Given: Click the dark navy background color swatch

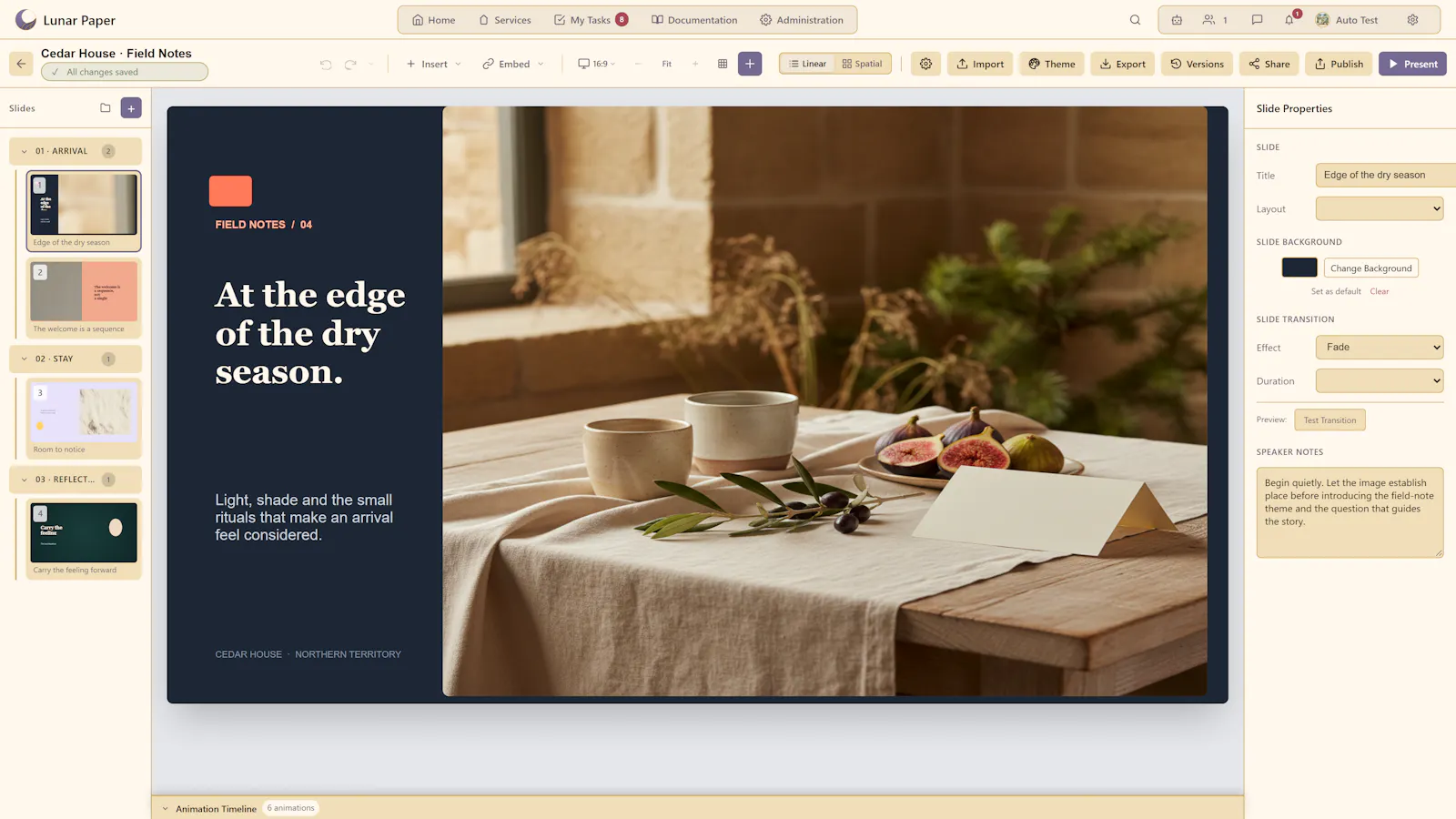Looking at the screenshot, I should pyautogui.click(x=1299, y=268).
